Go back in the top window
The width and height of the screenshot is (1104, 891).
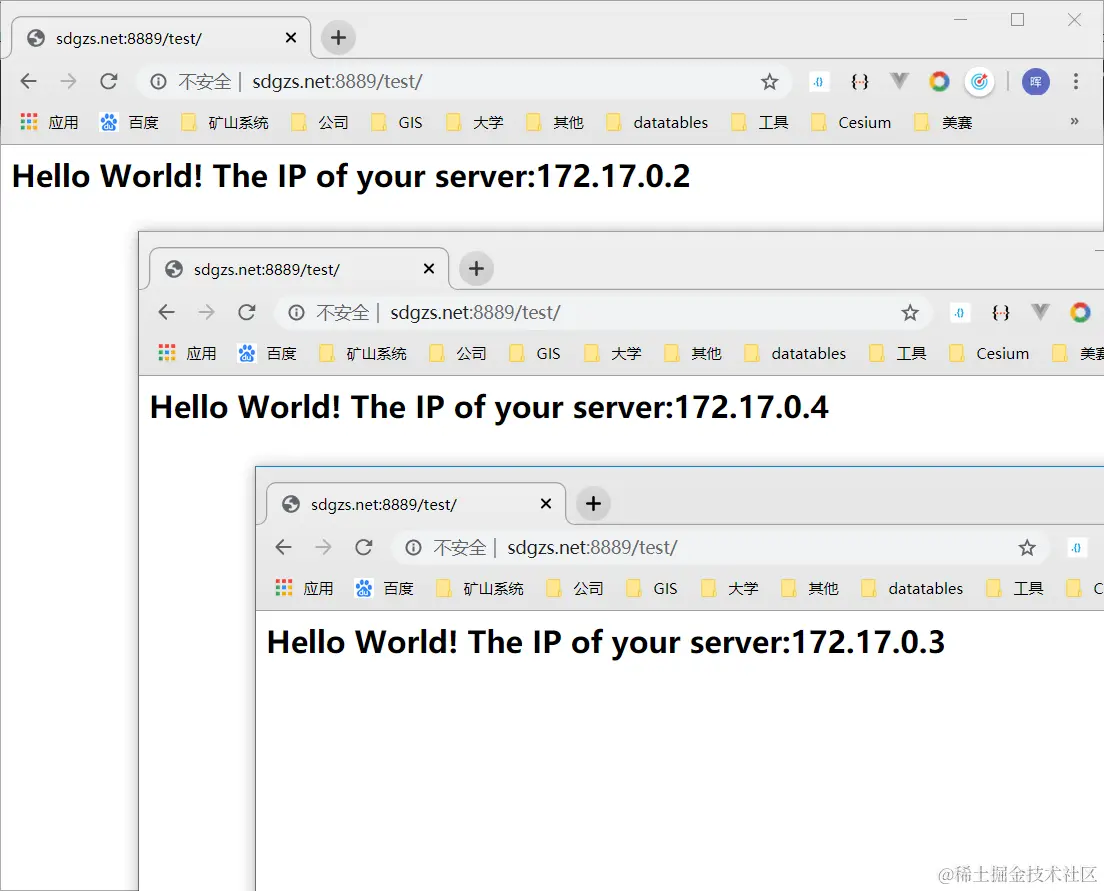(x=28, y=82)
